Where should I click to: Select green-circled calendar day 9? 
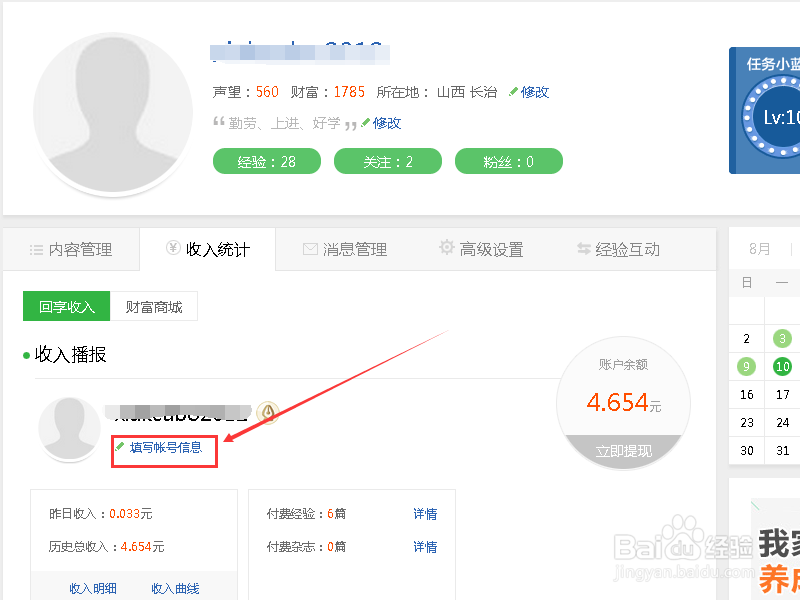(746, 366)
